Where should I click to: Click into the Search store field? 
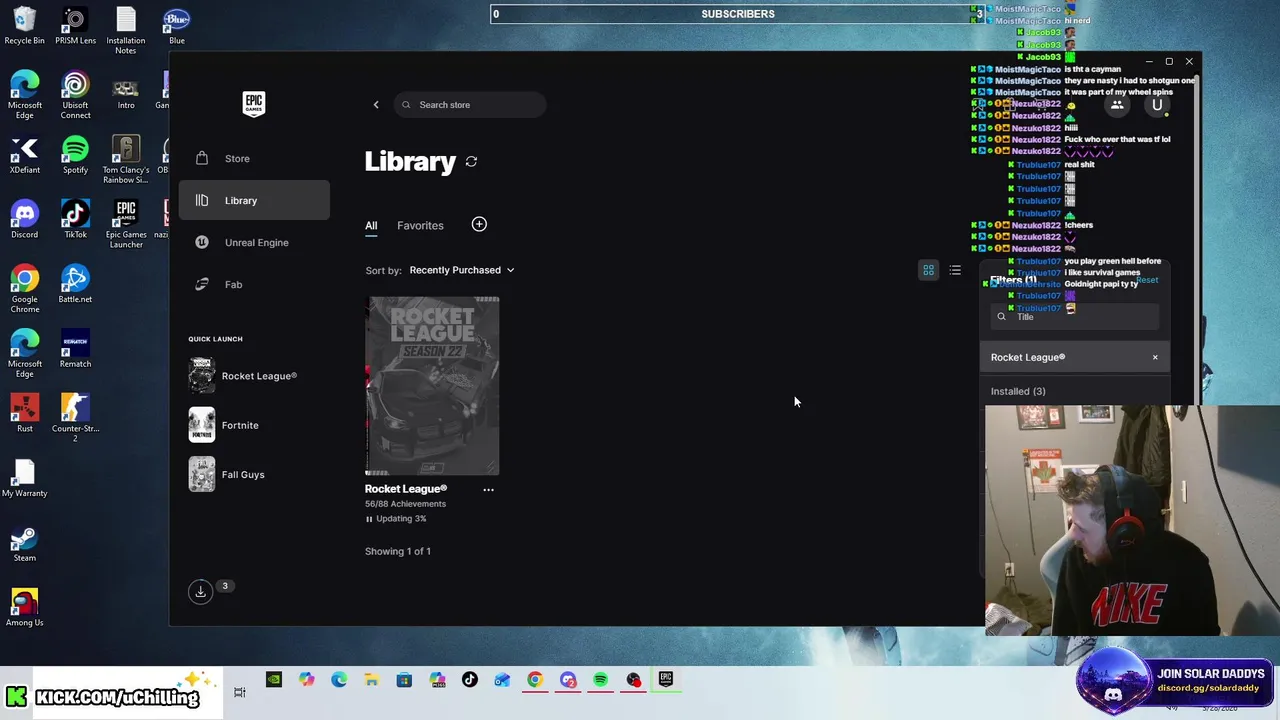470,105
